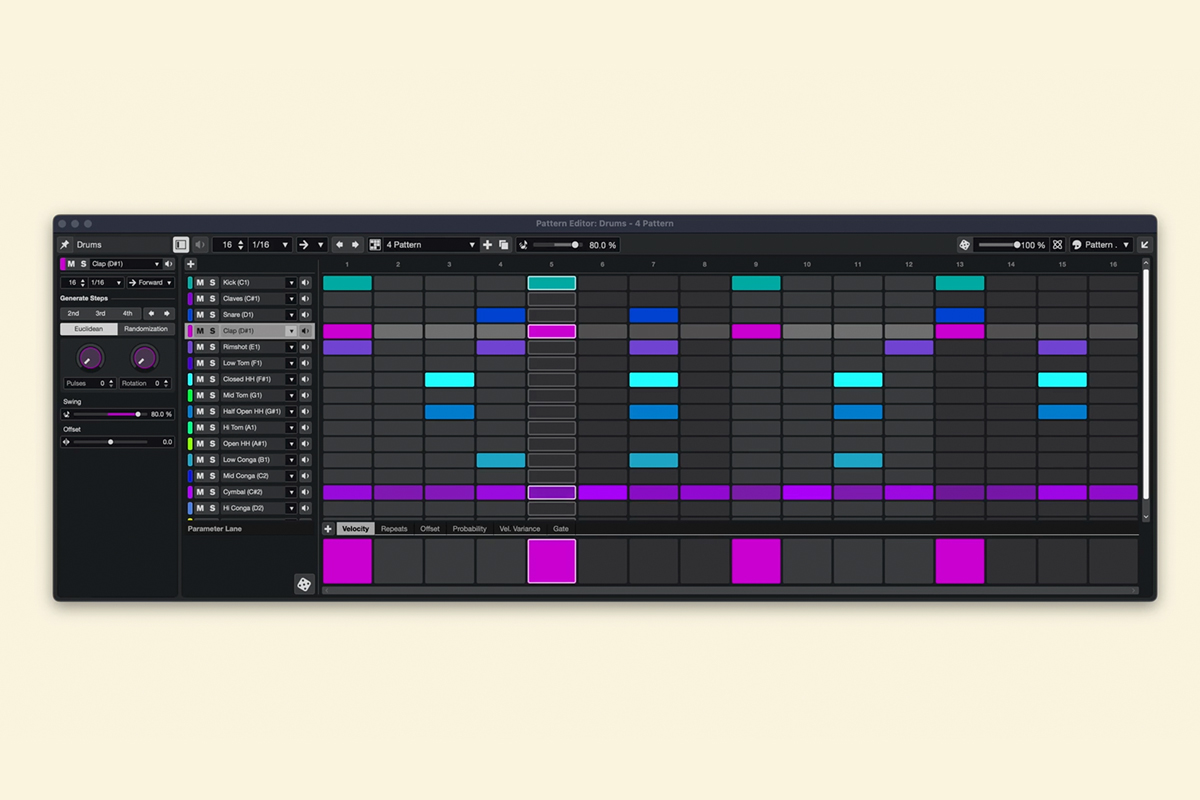The image size is (1200, 800).
Task: Click the dice icon in the top toolbar
Action: [x=964, y=245]
